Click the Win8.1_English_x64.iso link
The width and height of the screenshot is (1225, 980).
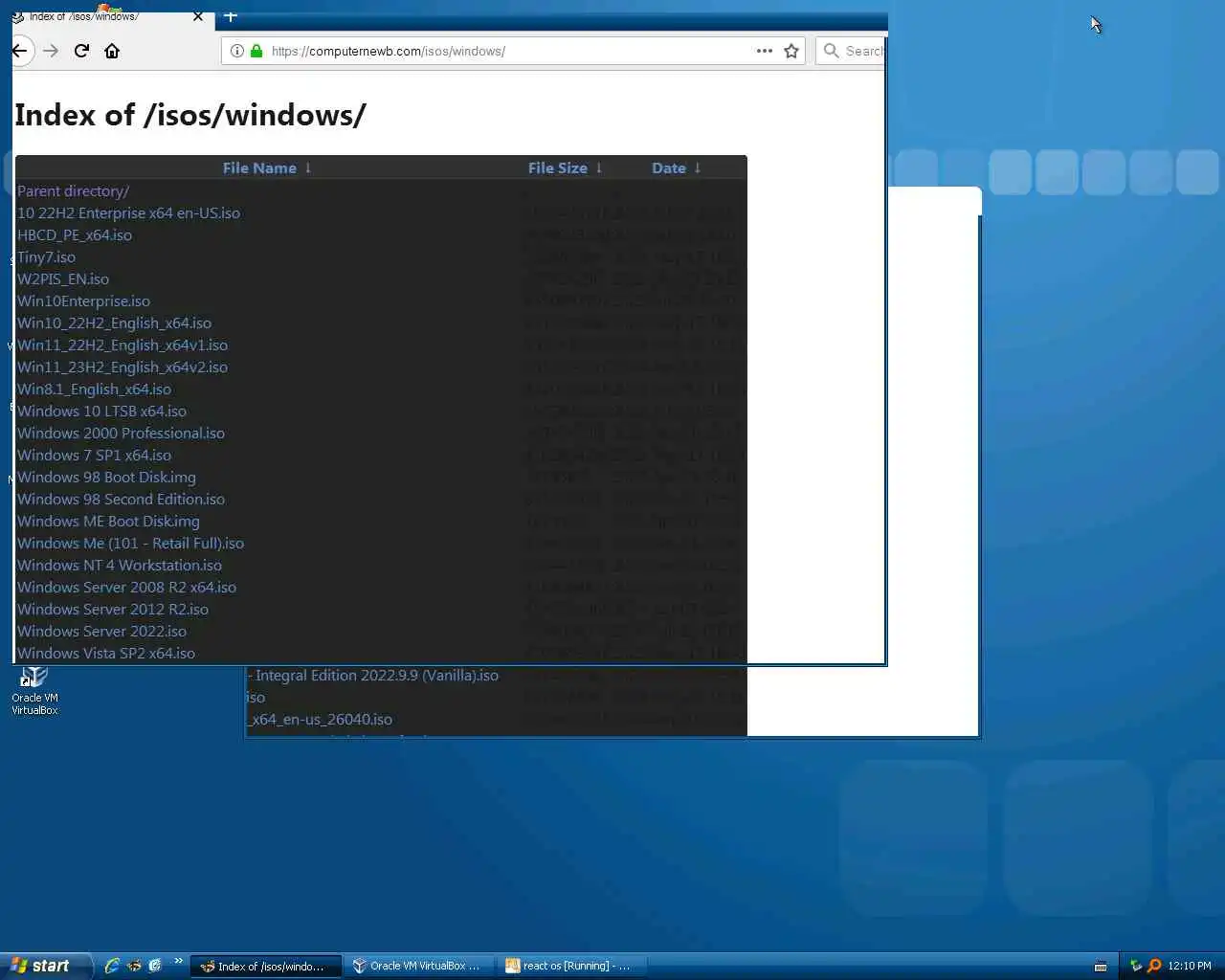click(x=94, y=390)
